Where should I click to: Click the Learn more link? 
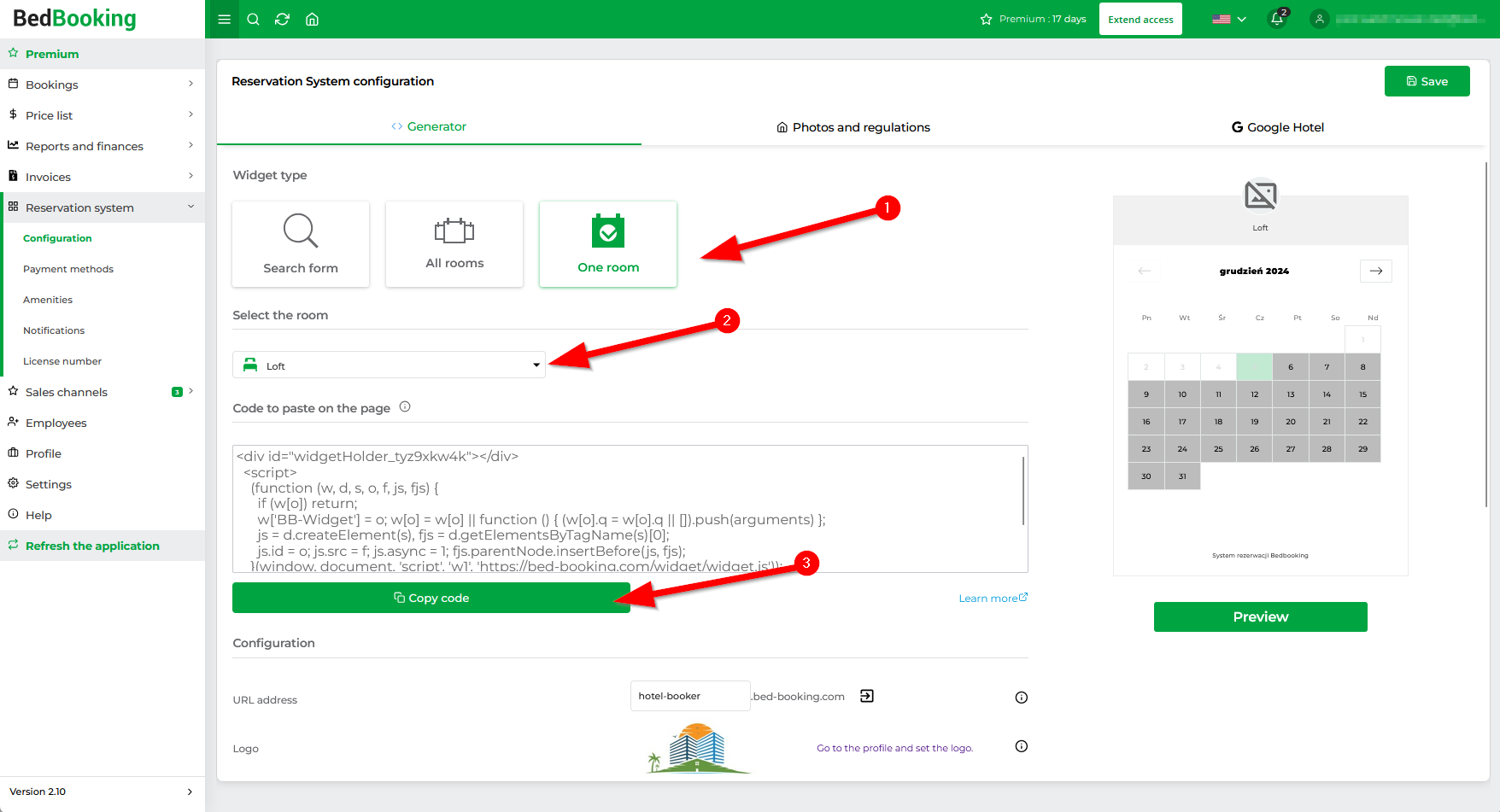click(x=992, y=599)
